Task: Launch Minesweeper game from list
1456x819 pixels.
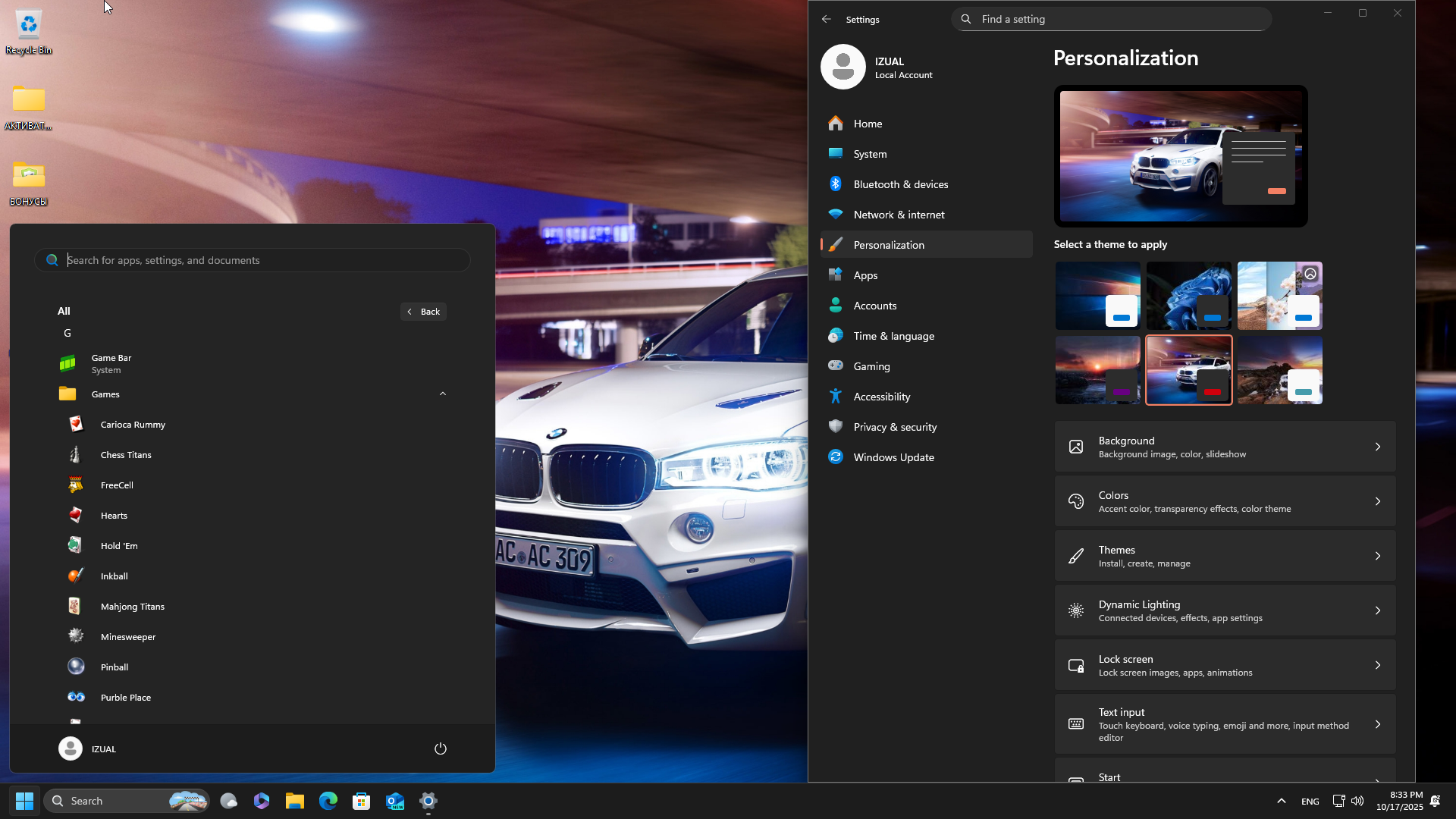Action: (x=127, y=637)
